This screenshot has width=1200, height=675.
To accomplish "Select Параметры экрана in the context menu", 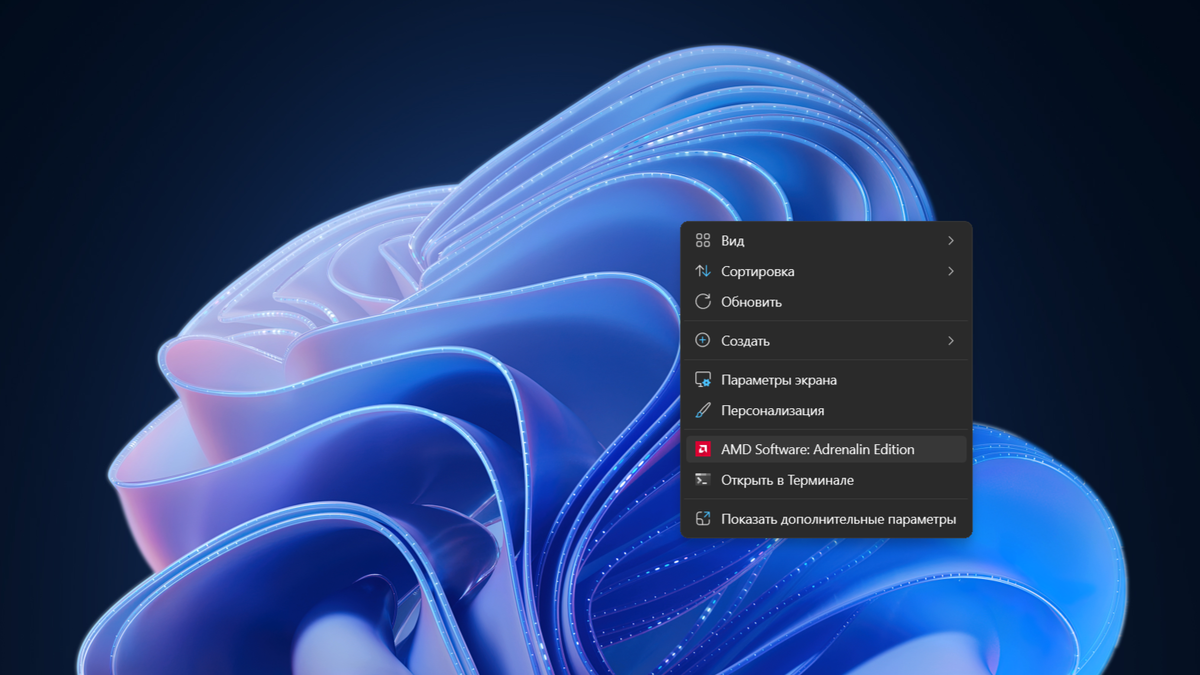I will pos(826,380).
